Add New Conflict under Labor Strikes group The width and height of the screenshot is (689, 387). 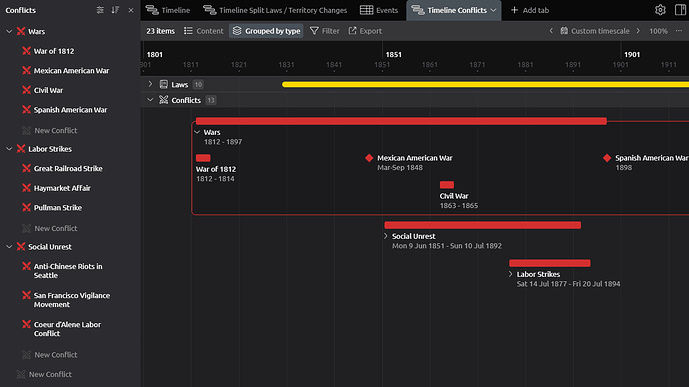[x=55, y=228]
